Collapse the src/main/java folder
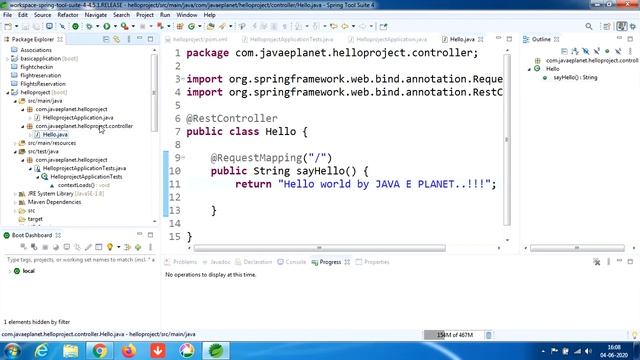This screenshot has width=640, height=360. click(x=15, y=101)
